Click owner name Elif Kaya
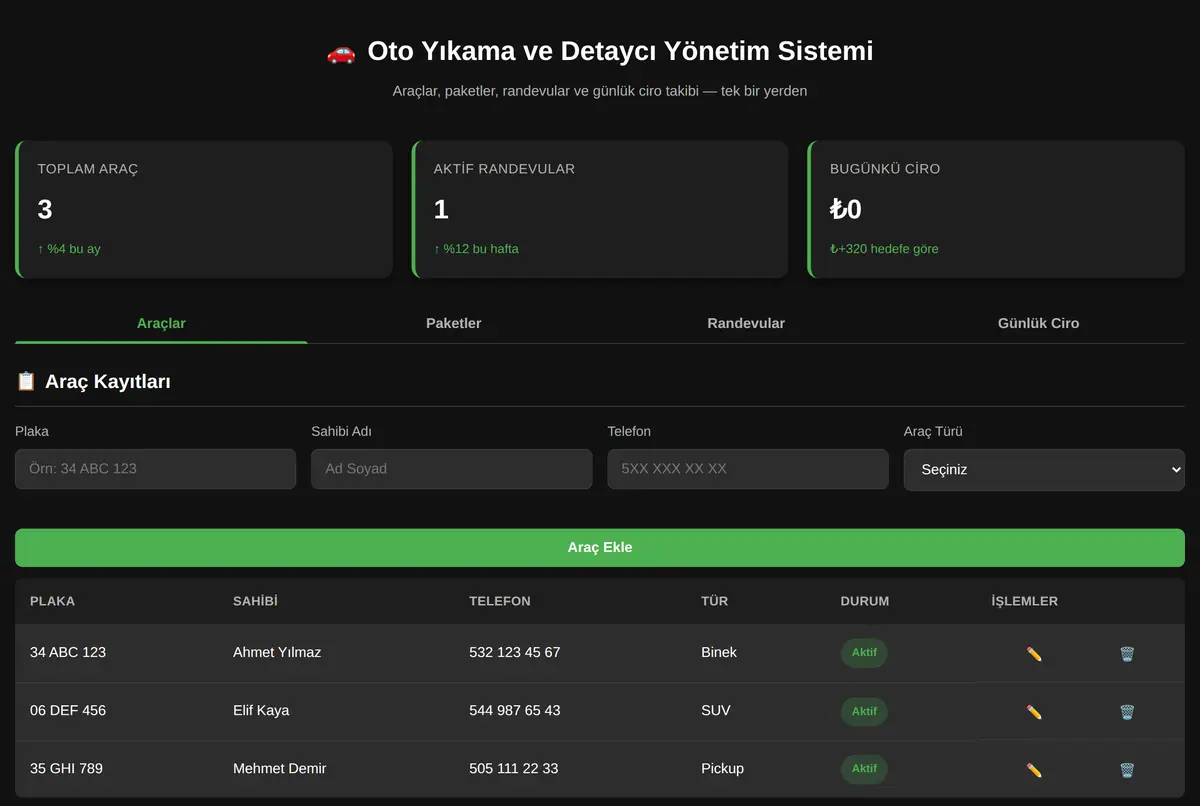This screenshot has height=806, width=1200. [x=261, y=710]
